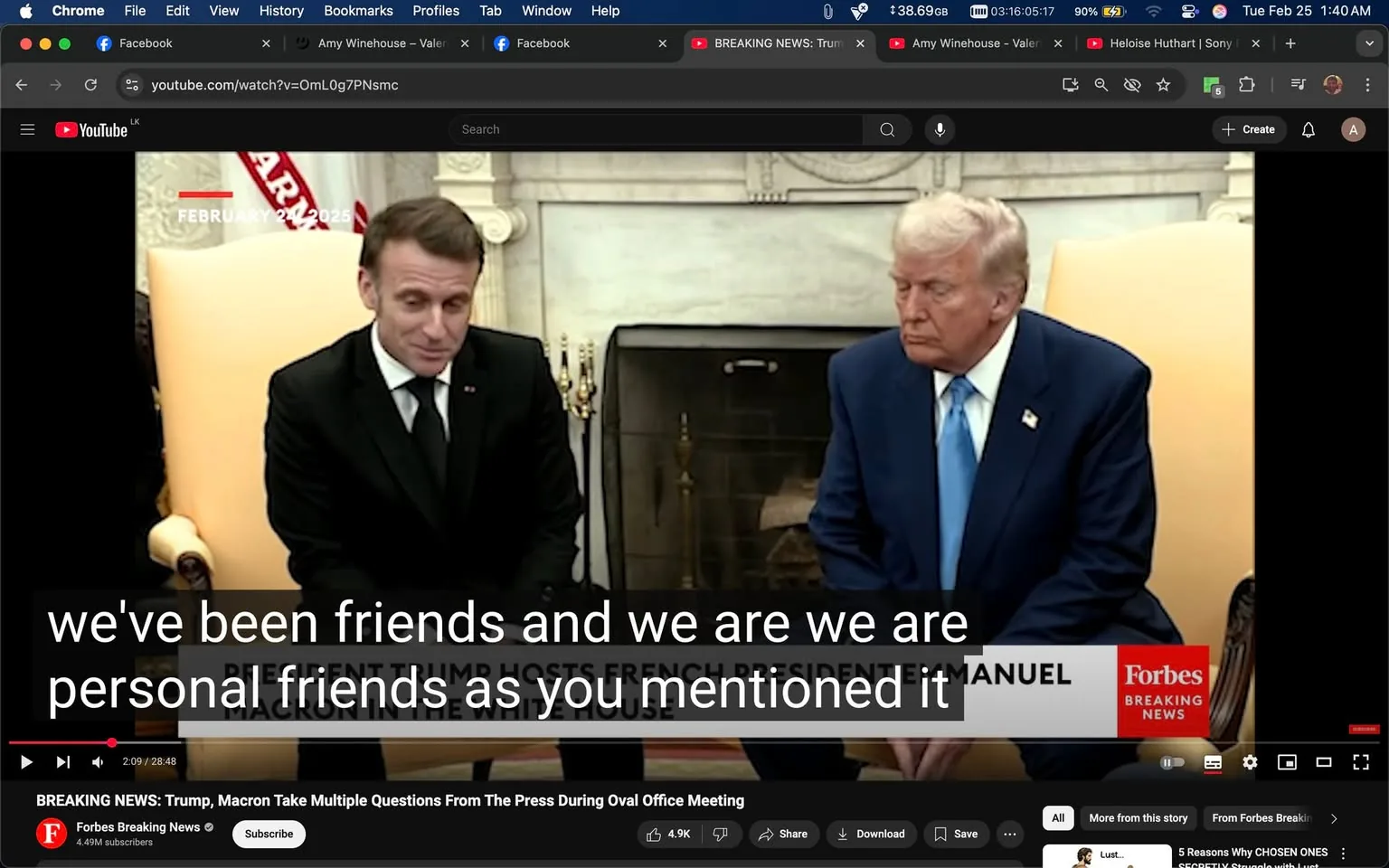Image resolution: width=1389 pixels, height=868 pixels.
Task: Expand more related video categories with chevron
Action: (1334, 818)
